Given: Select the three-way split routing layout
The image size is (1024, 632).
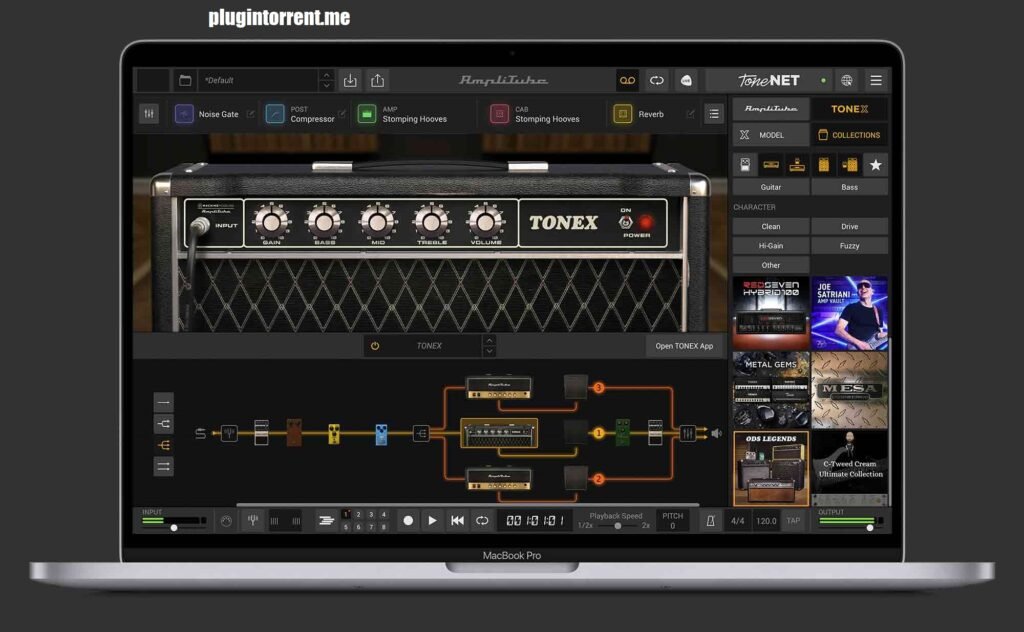Looking at the screenshot, I should pyautogui.click(x=163, y=445).
